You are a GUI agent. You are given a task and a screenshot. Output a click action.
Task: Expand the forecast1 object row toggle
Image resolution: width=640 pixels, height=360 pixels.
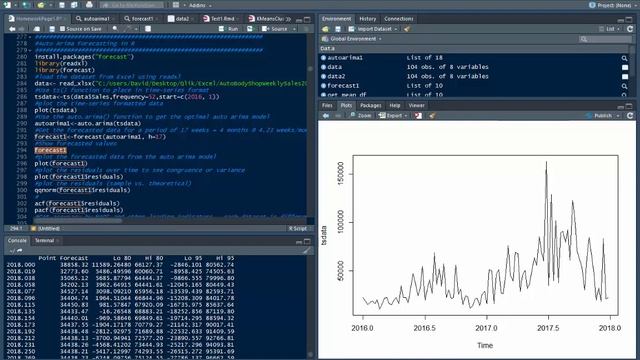coord(324,86)
